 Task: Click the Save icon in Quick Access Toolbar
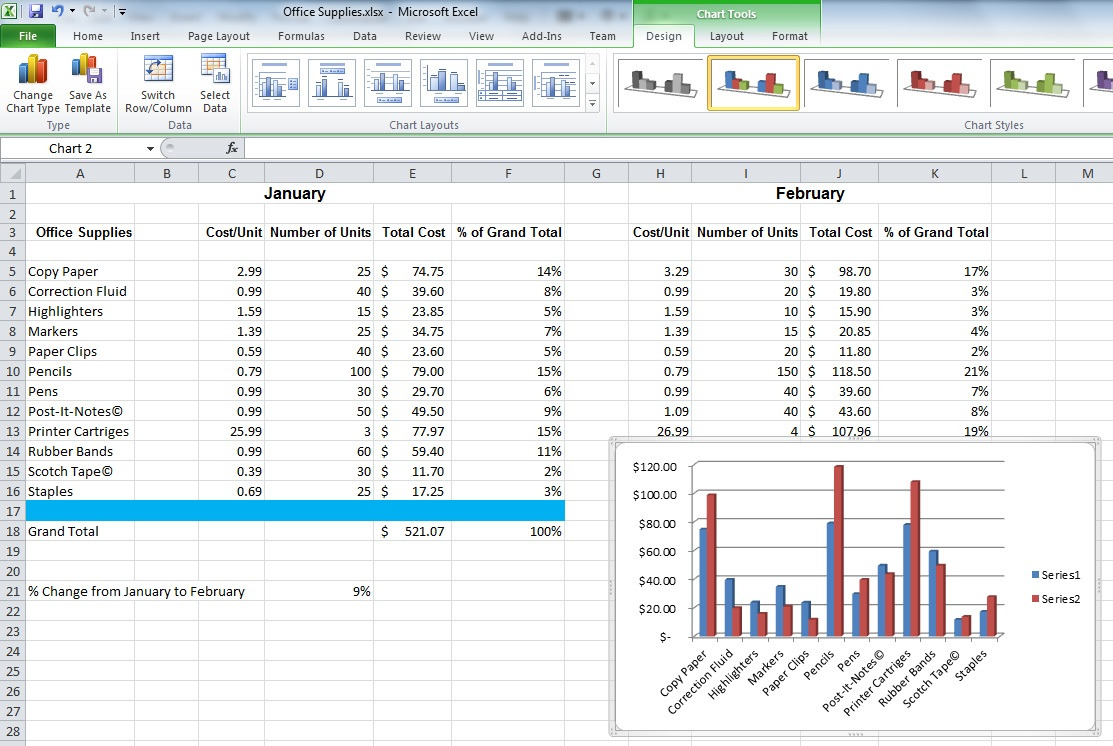(x=36, y=12)
